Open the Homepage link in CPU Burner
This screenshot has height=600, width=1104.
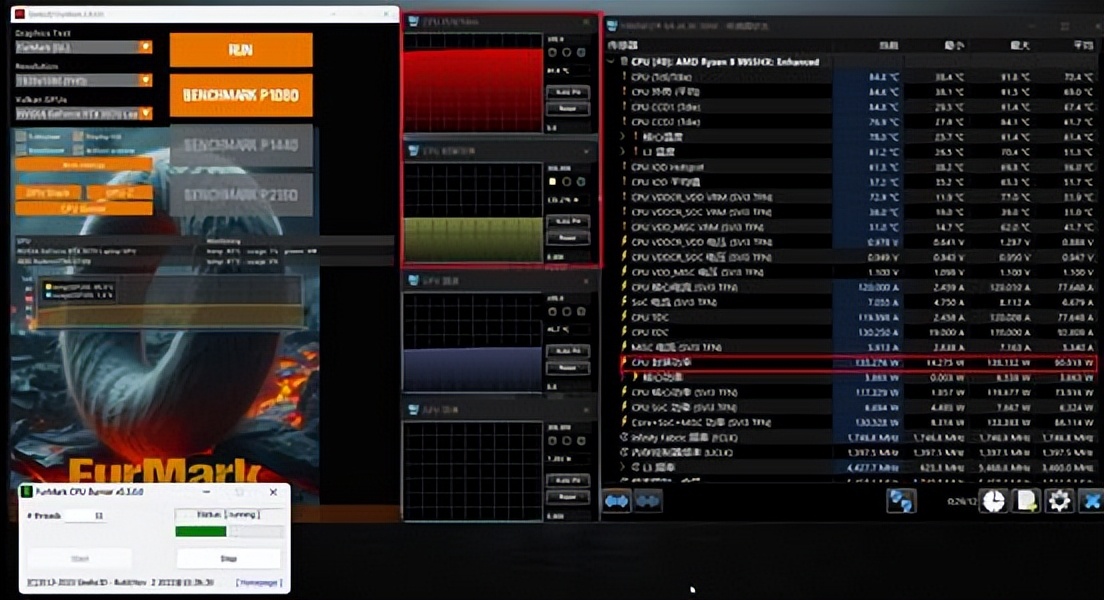[259, 582]
